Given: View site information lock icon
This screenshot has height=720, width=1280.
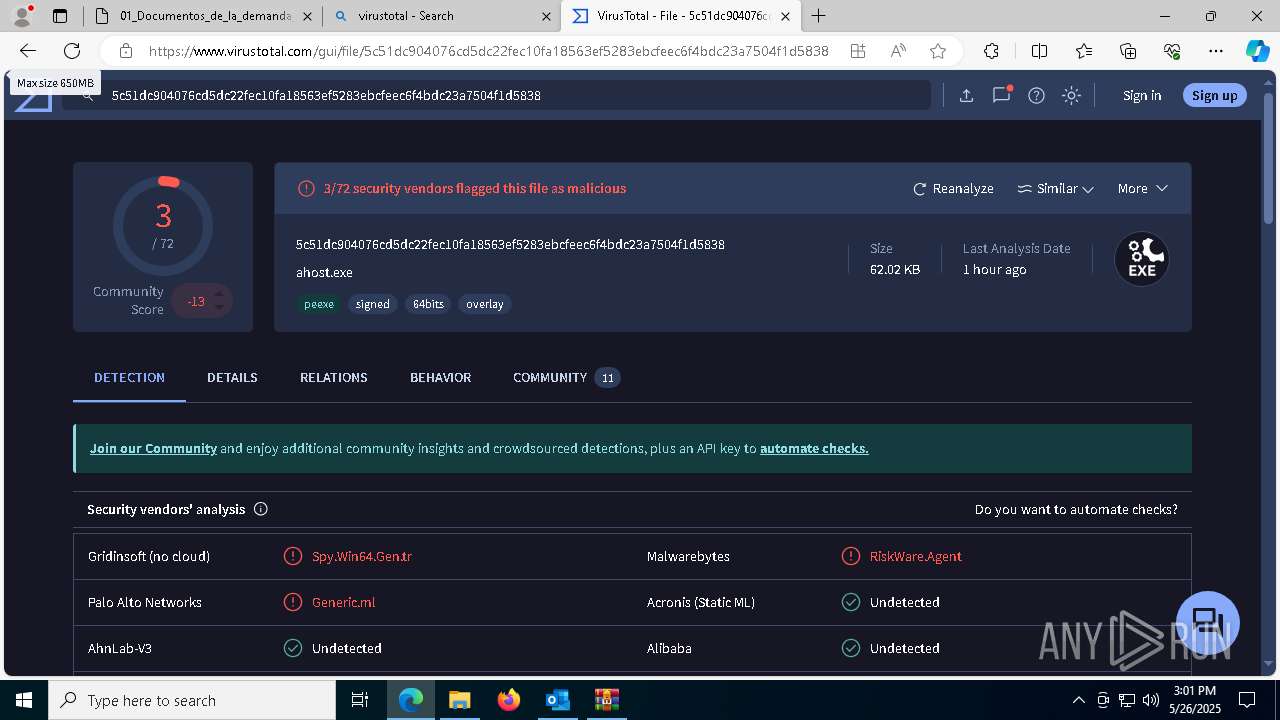Looking at the screenshot, I should [x=126, y=51].
